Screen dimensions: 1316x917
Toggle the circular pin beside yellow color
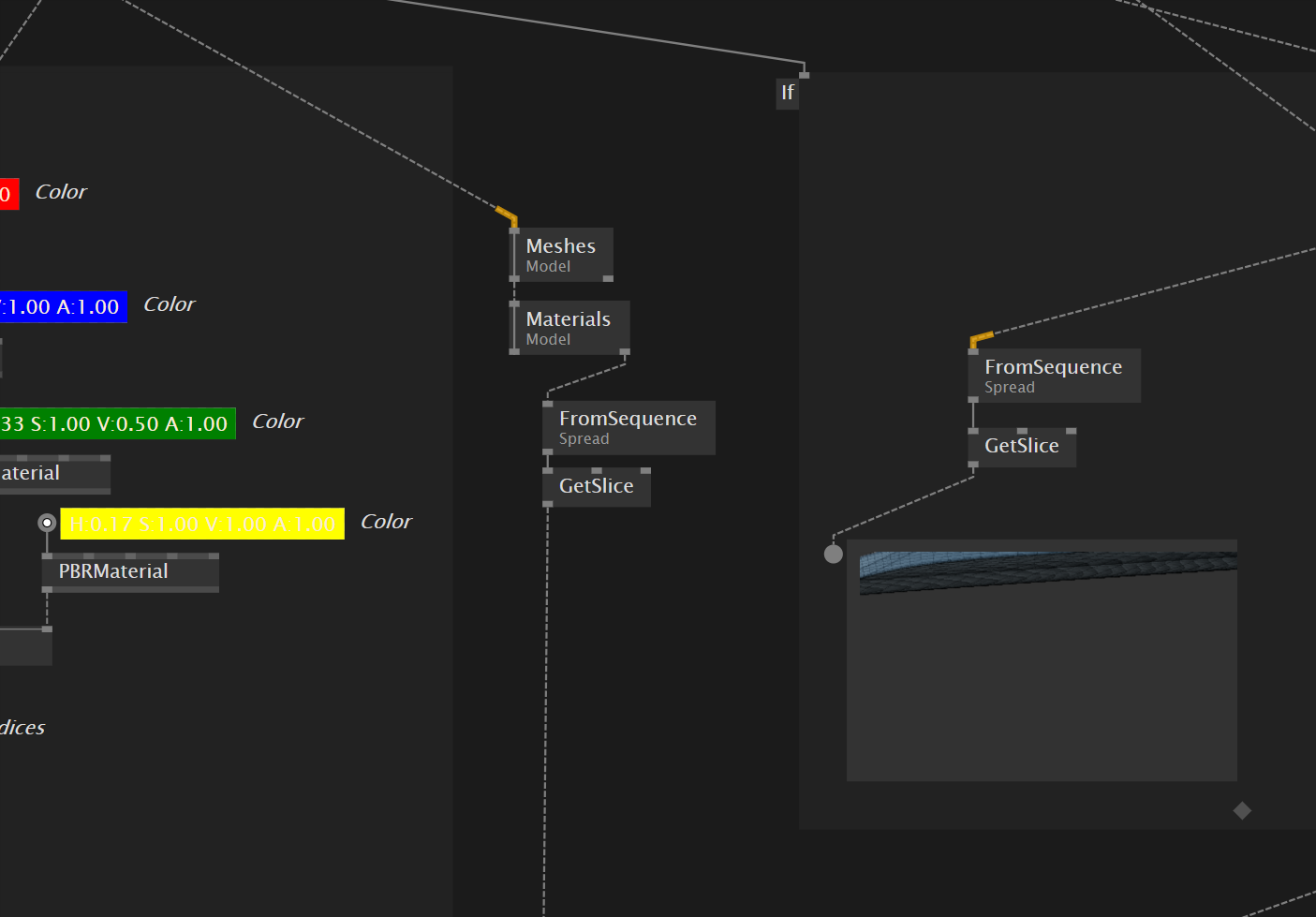[x=47, y=523]
